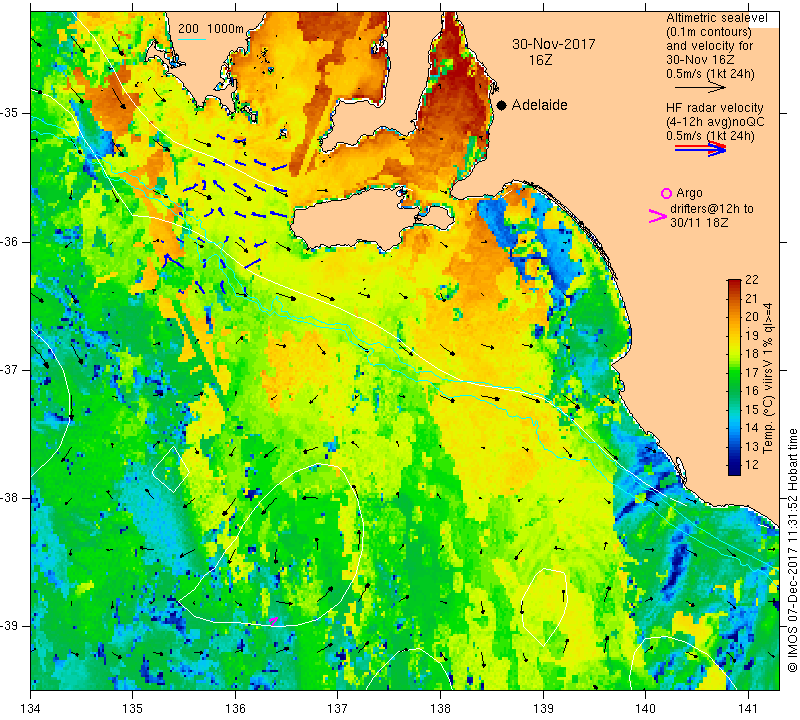Viewport: 800px width, 720px height.
Task: Click the dark blue bottom of temperature colorbar
Action: [734, 470]
